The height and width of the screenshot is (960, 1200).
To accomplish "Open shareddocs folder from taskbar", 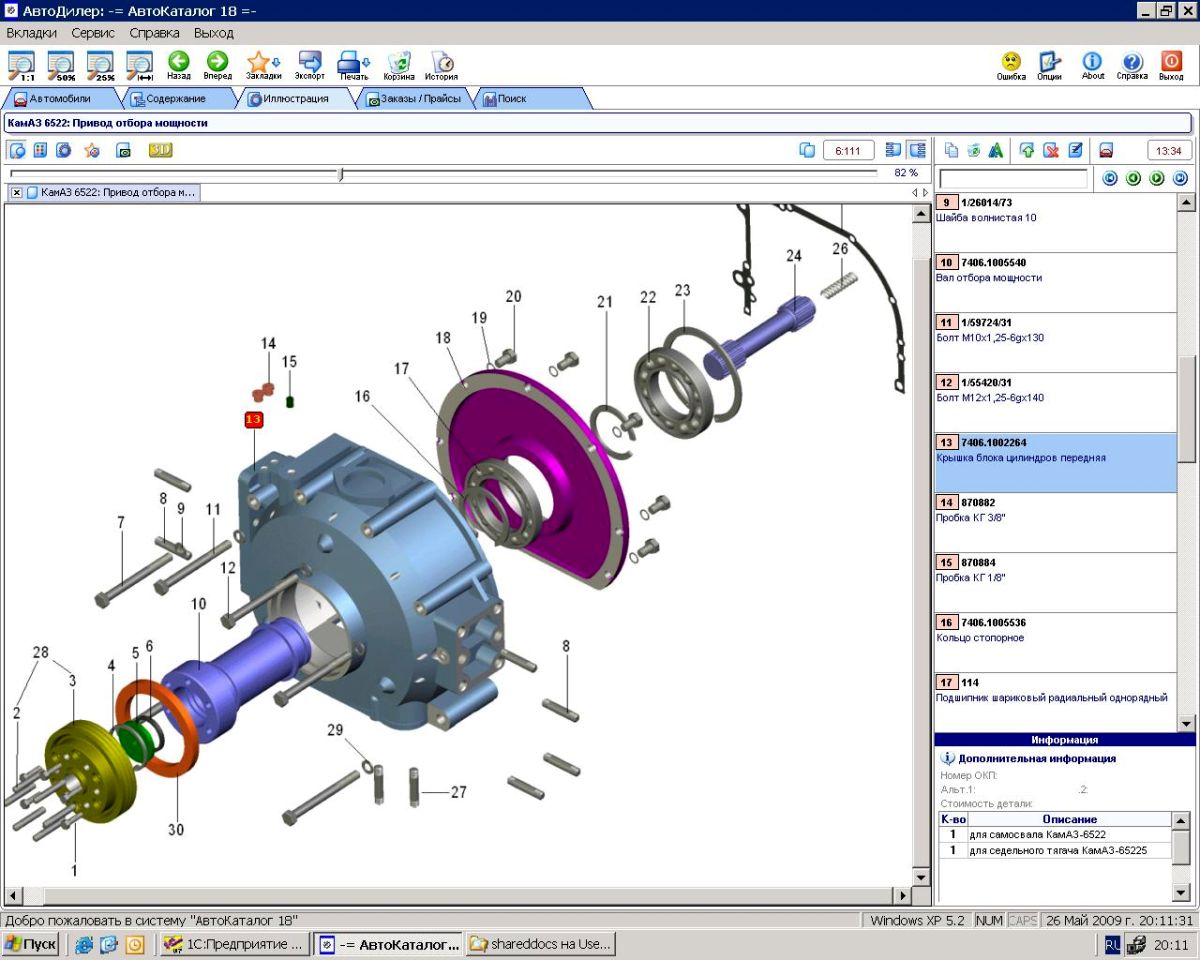I will (x=541, y=944).
